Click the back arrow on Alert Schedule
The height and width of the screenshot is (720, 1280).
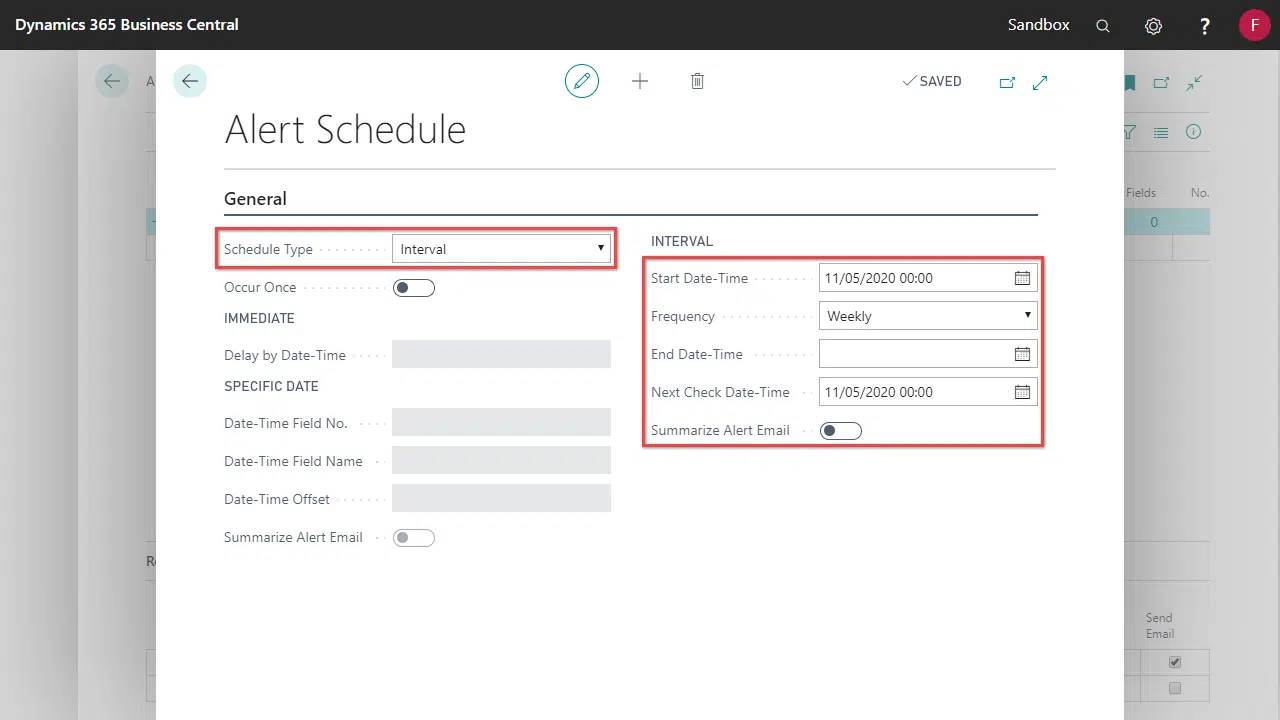(190, 81)
